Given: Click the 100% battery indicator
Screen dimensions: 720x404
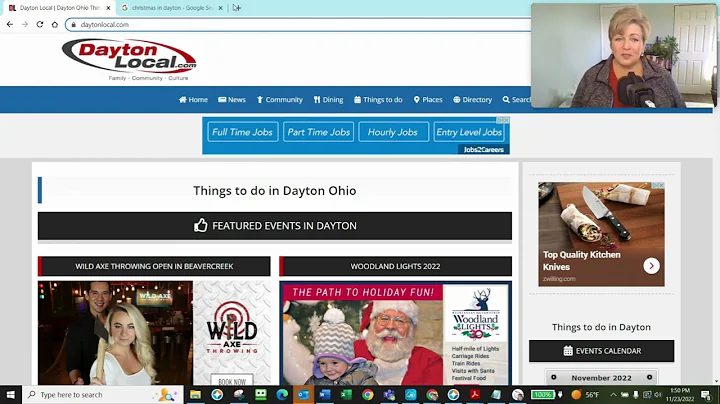Looking at the screenshot, I should 543,395.
